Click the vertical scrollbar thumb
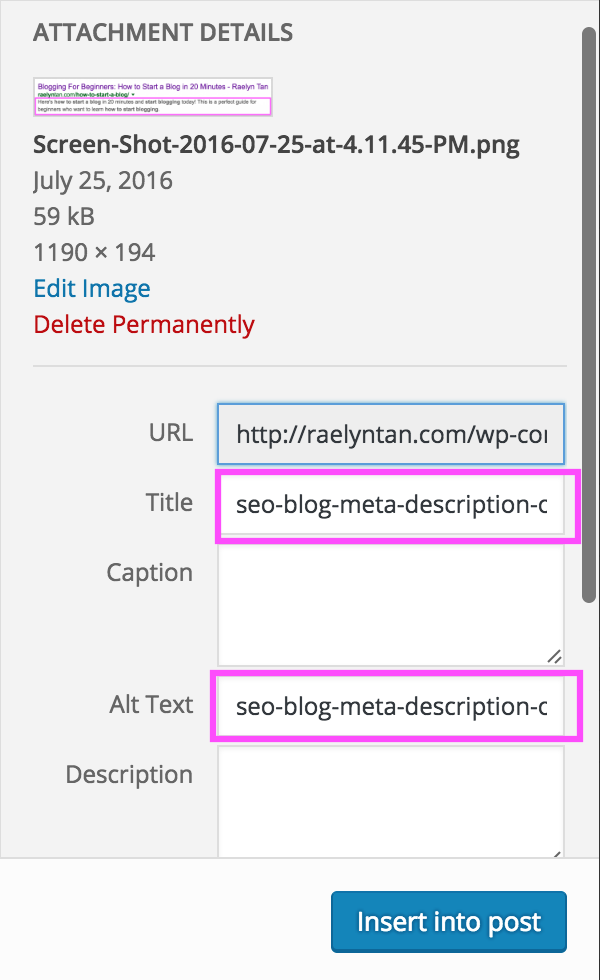 click(x=589, y=315)
